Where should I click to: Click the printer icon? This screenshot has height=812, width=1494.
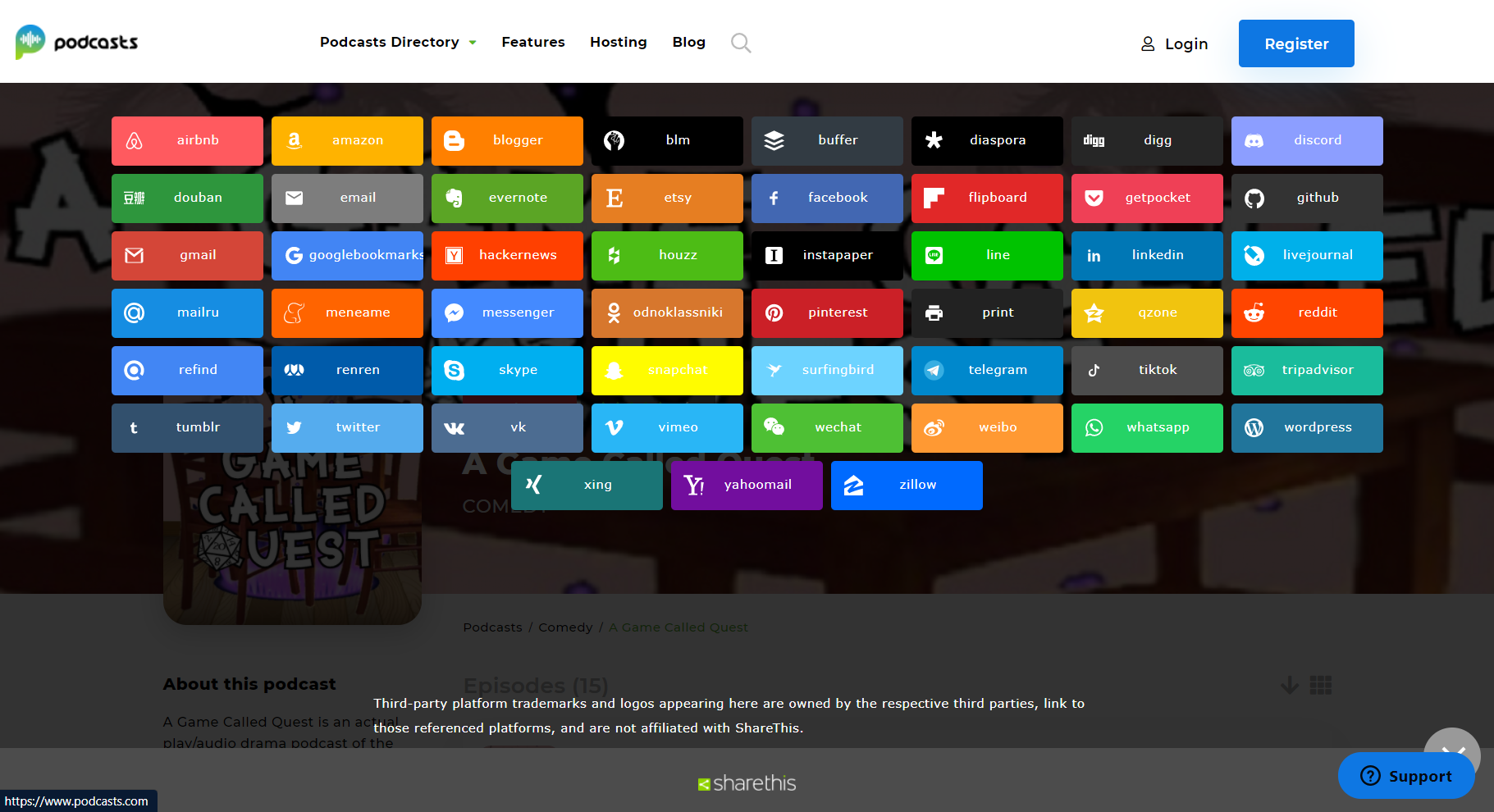pos(934,313)
